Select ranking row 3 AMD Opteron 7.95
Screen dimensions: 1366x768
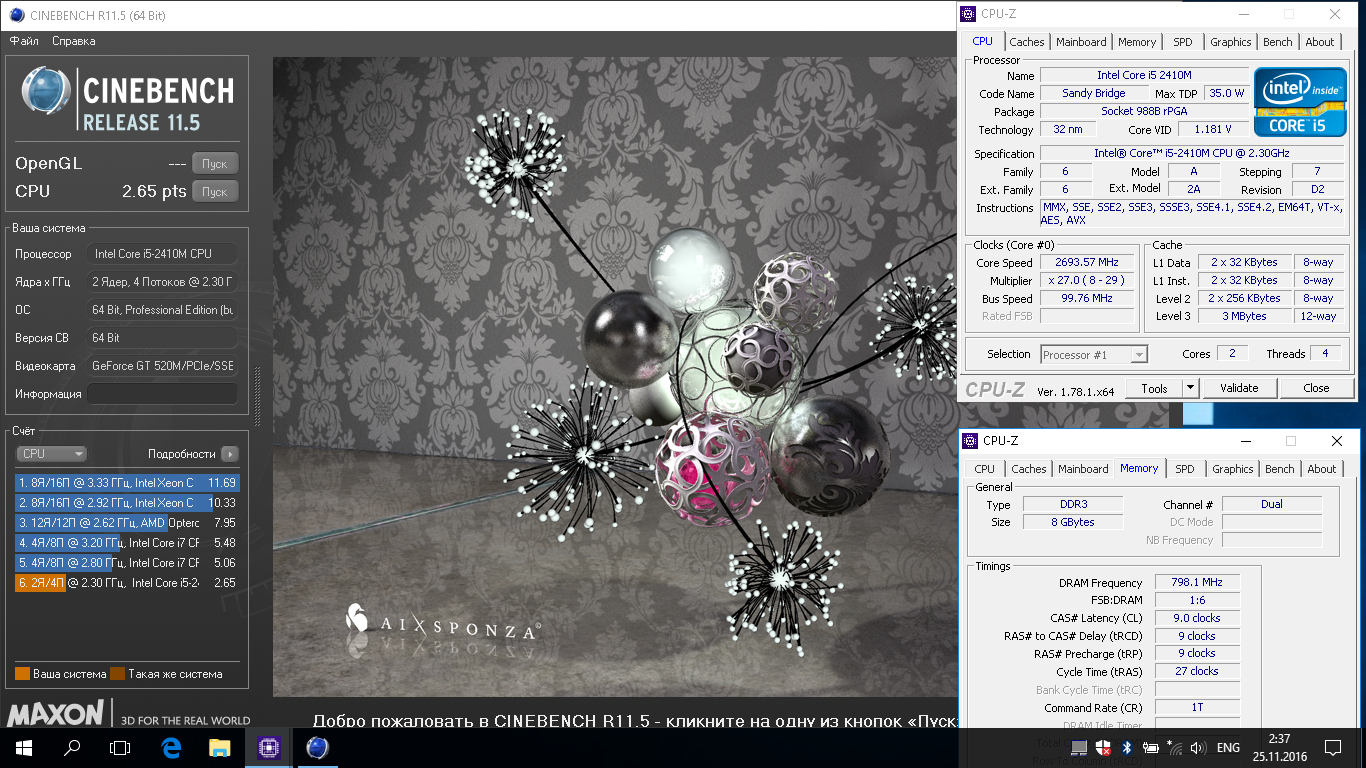tap(127, 523)
